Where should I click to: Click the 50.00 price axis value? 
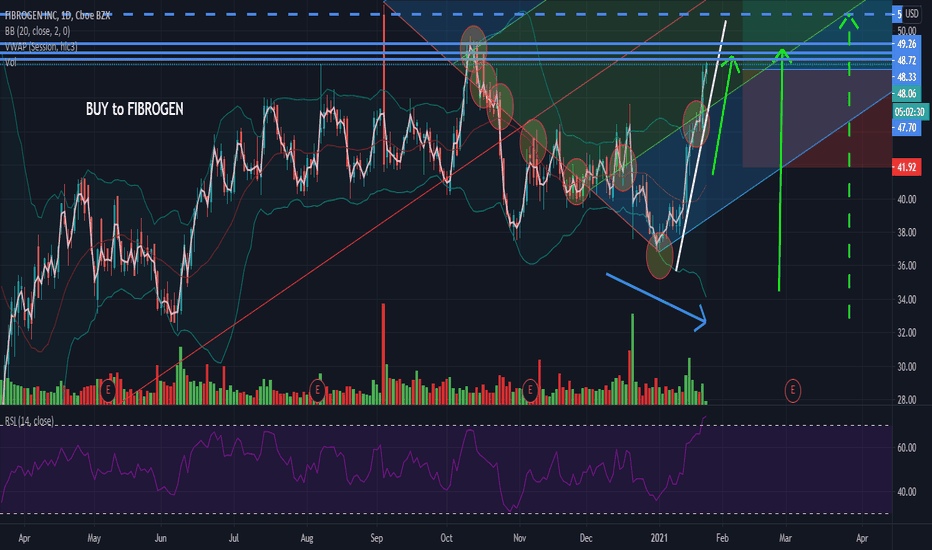906,31
